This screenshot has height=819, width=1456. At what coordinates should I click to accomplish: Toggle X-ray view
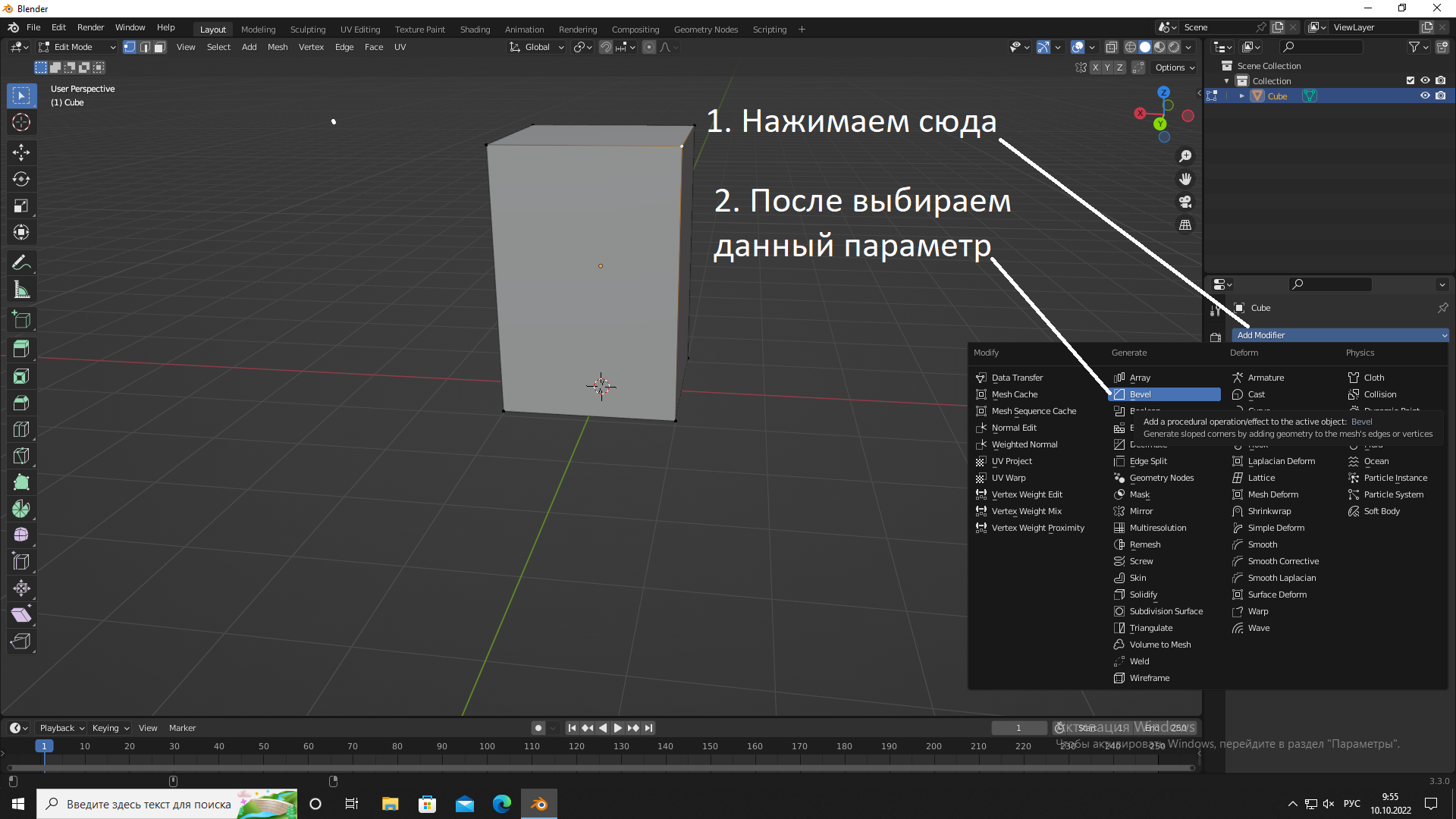coord(1112,47)
